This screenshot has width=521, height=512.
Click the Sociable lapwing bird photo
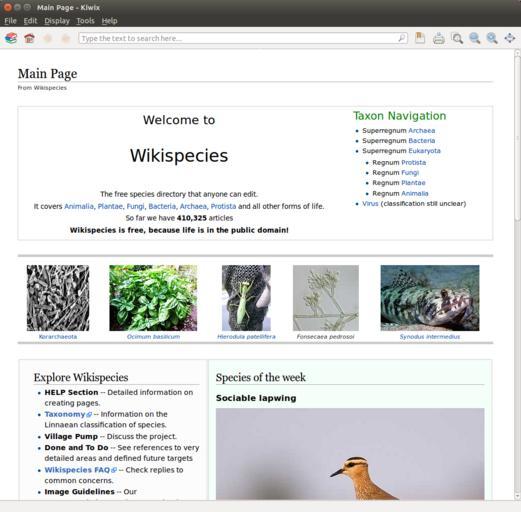350,454
